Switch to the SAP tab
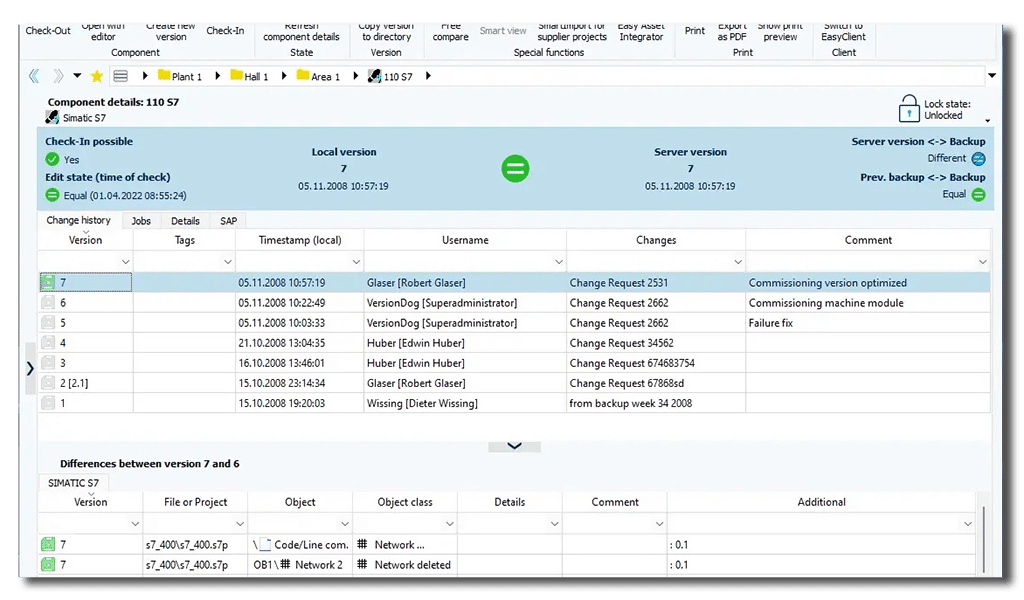This screenshot has height=600, width=1024. (x=229, y=221)
